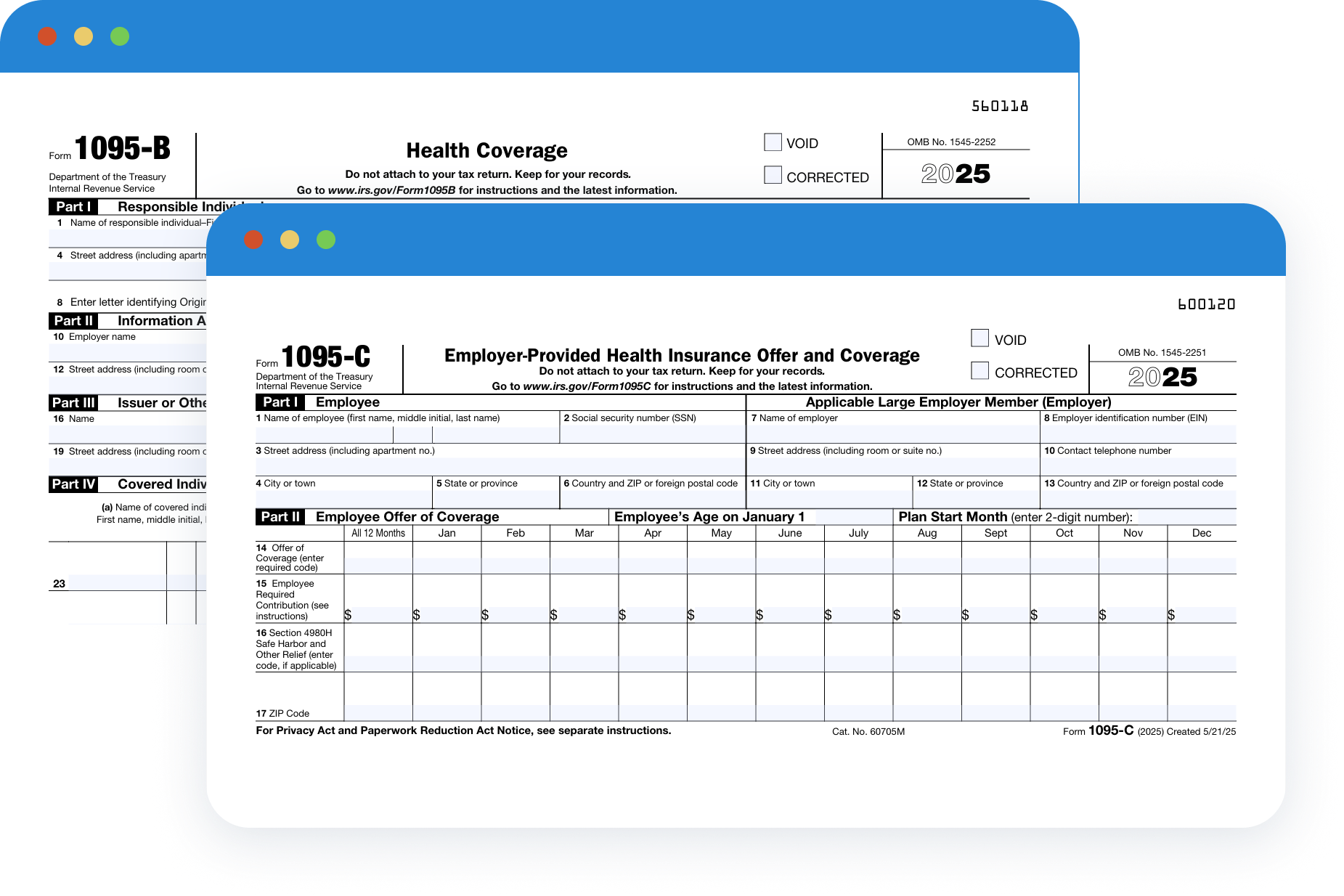Image resolution: width=1344 pixels, height=896 pixels.
Task: Select the Contact telephone number field
Action: pyautogui.click(x=1139, y=467)
